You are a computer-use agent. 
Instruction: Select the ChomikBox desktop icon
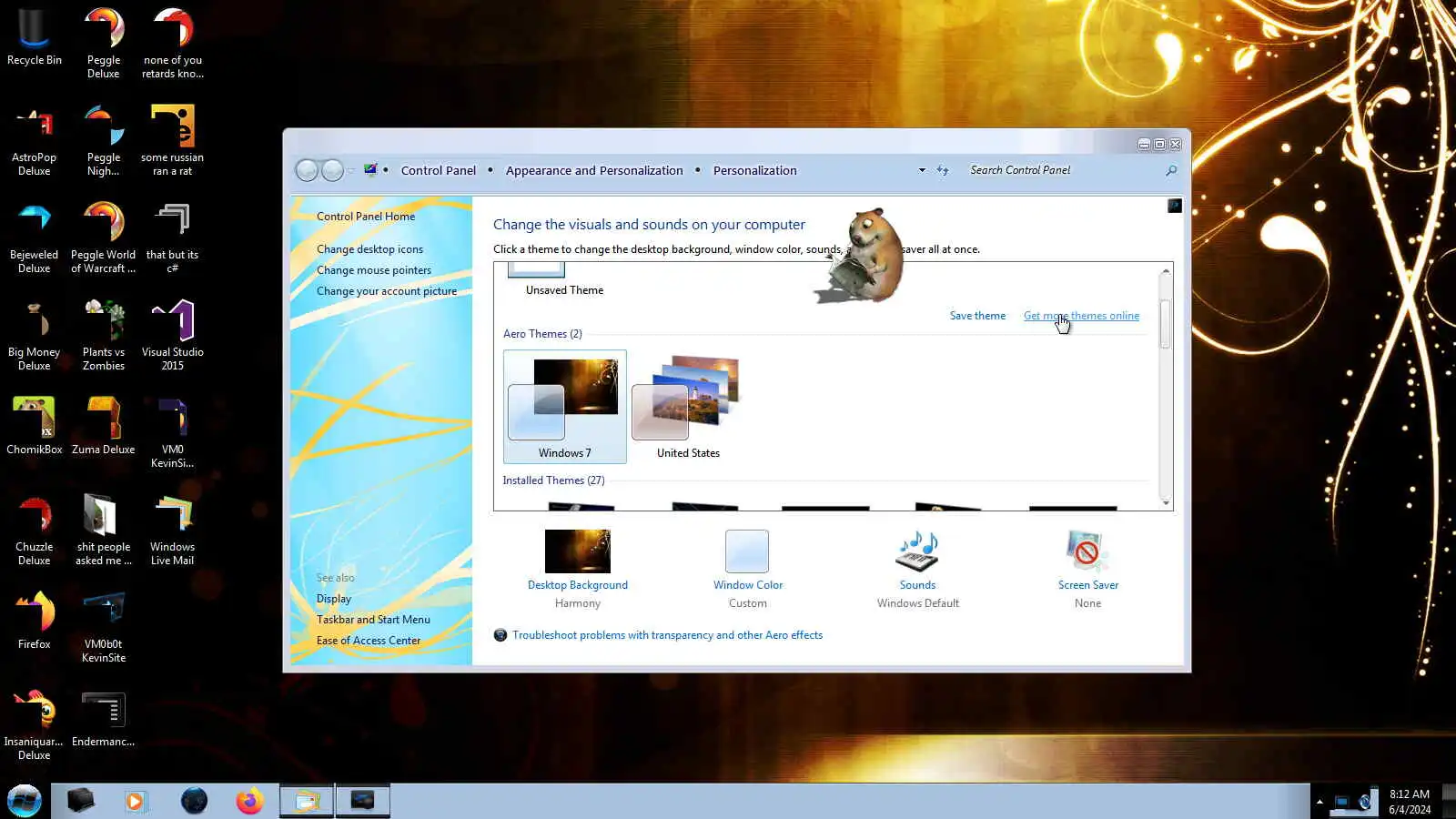click(x=35, y=426)
